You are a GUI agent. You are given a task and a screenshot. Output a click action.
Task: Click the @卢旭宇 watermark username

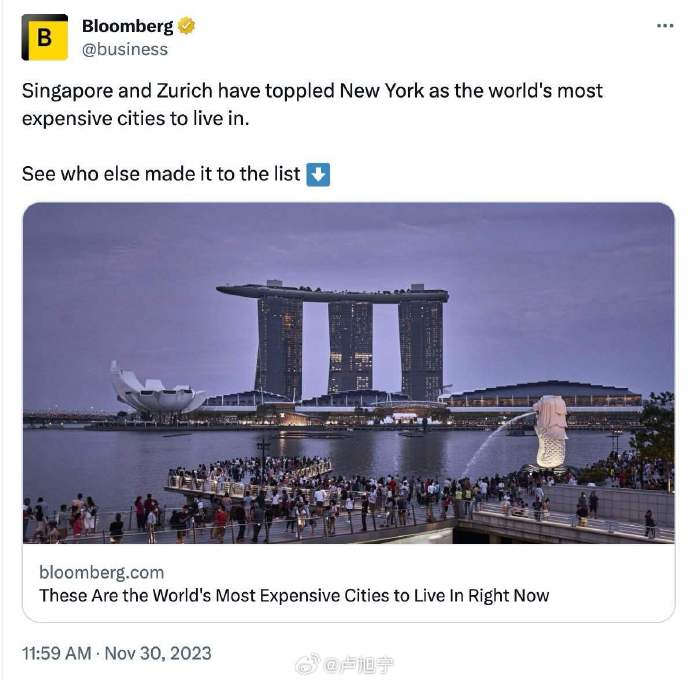[358, 665]
